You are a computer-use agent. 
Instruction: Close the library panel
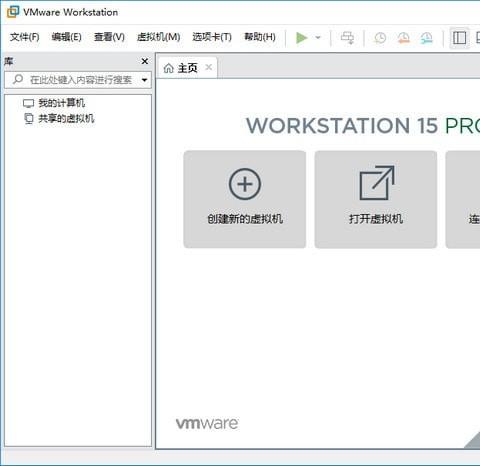click(x=145, y=61)
